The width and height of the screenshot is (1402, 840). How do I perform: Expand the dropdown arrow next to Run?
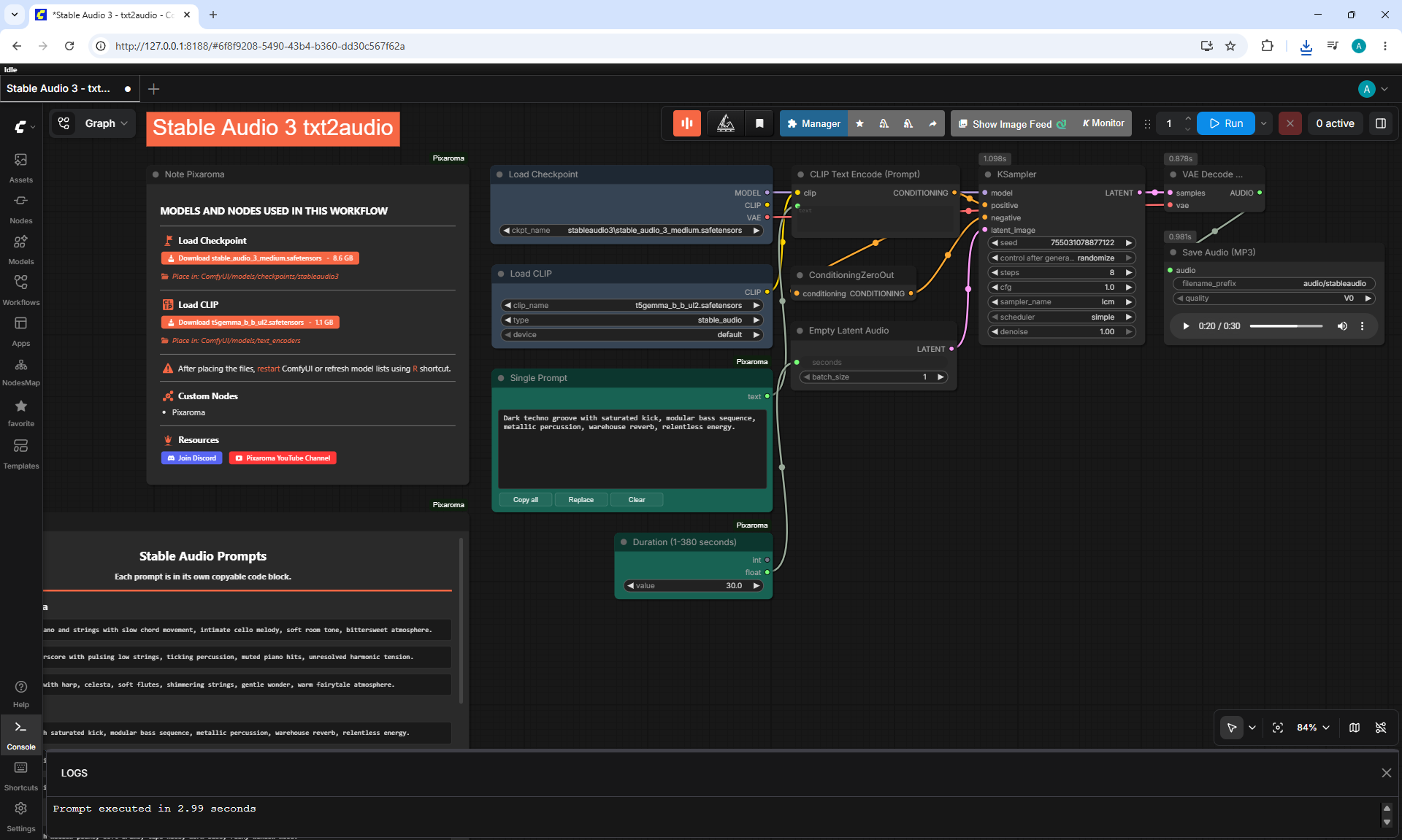[1264, 123]
